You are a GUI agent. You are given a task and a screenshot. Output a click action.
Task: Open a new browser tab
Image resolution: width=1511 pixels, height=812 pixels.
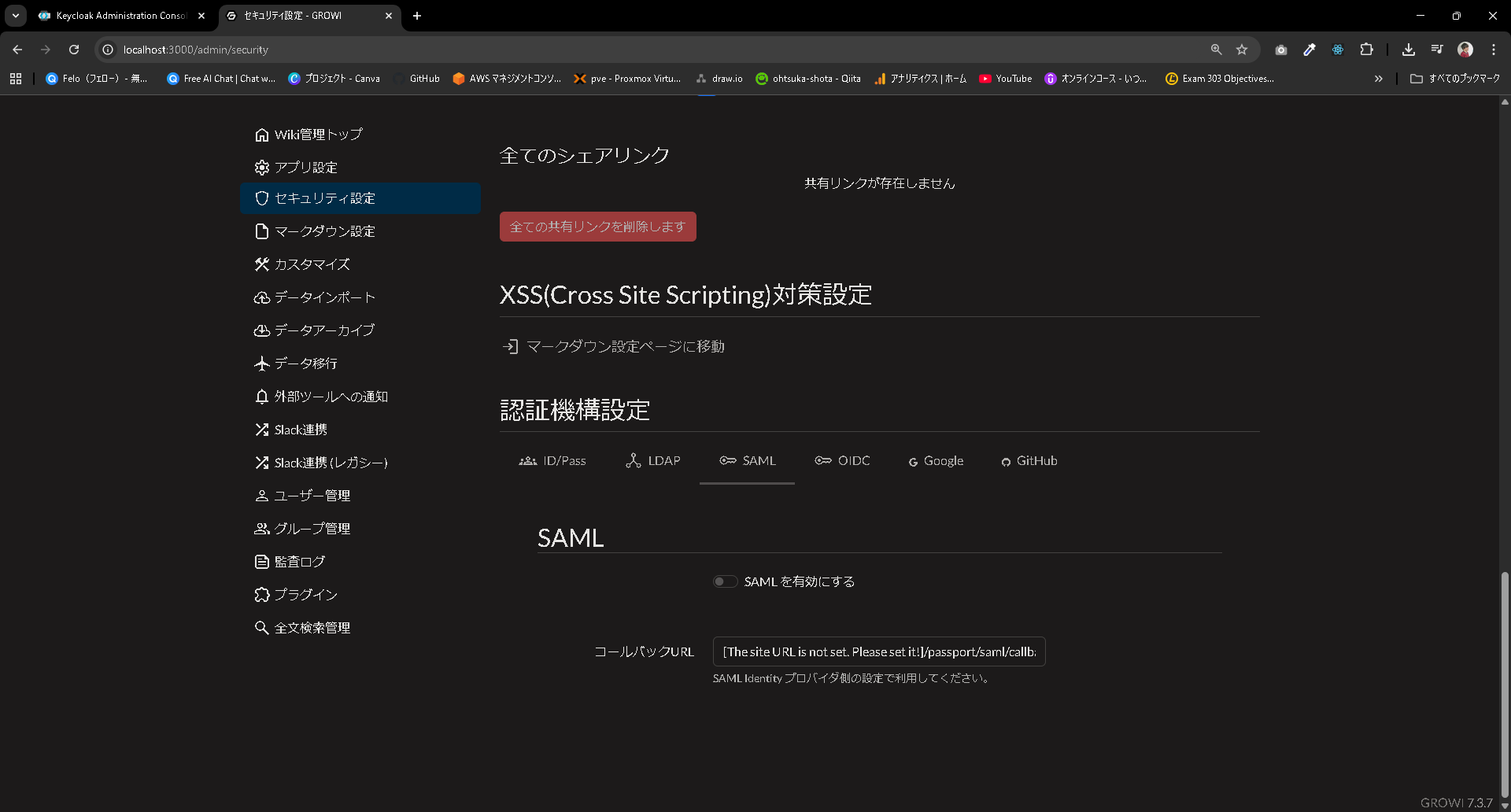[x=417, y=16]
